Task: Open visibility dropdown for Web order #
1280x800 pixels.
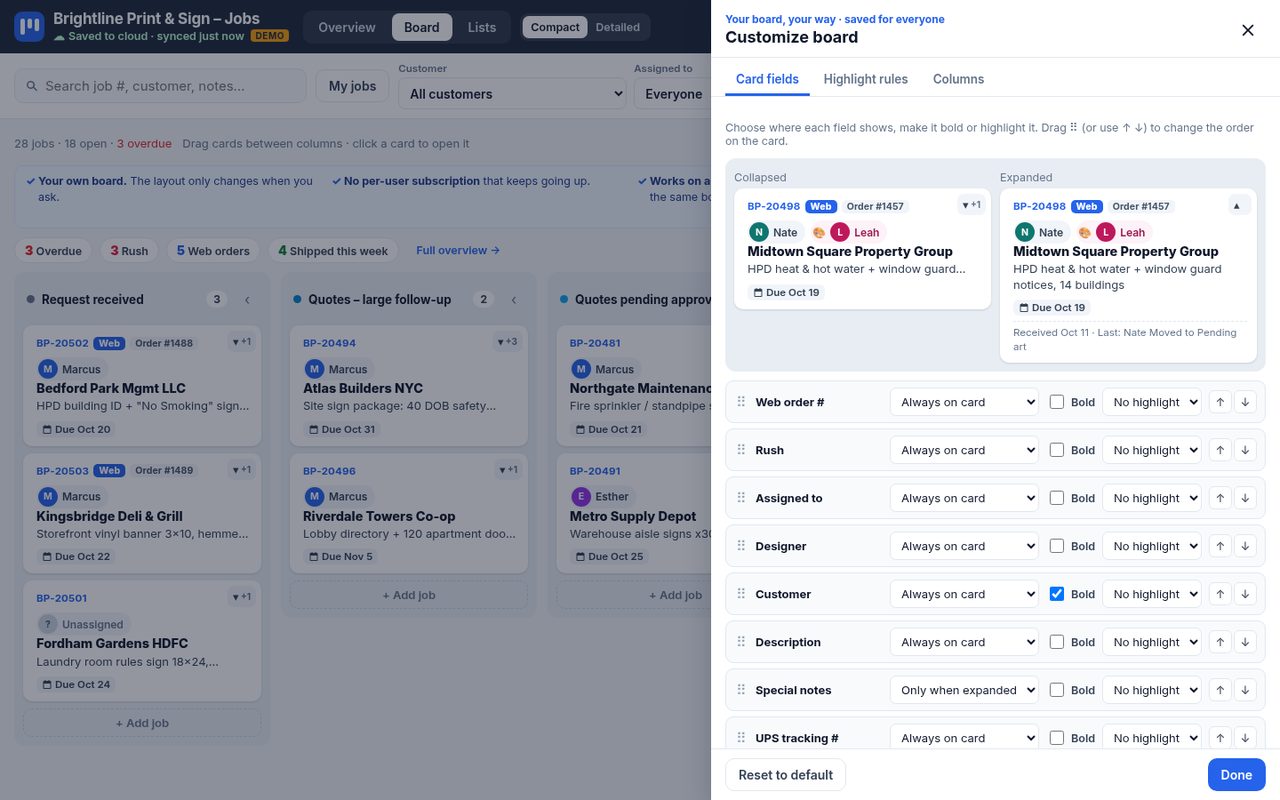Action: [964, 402]
